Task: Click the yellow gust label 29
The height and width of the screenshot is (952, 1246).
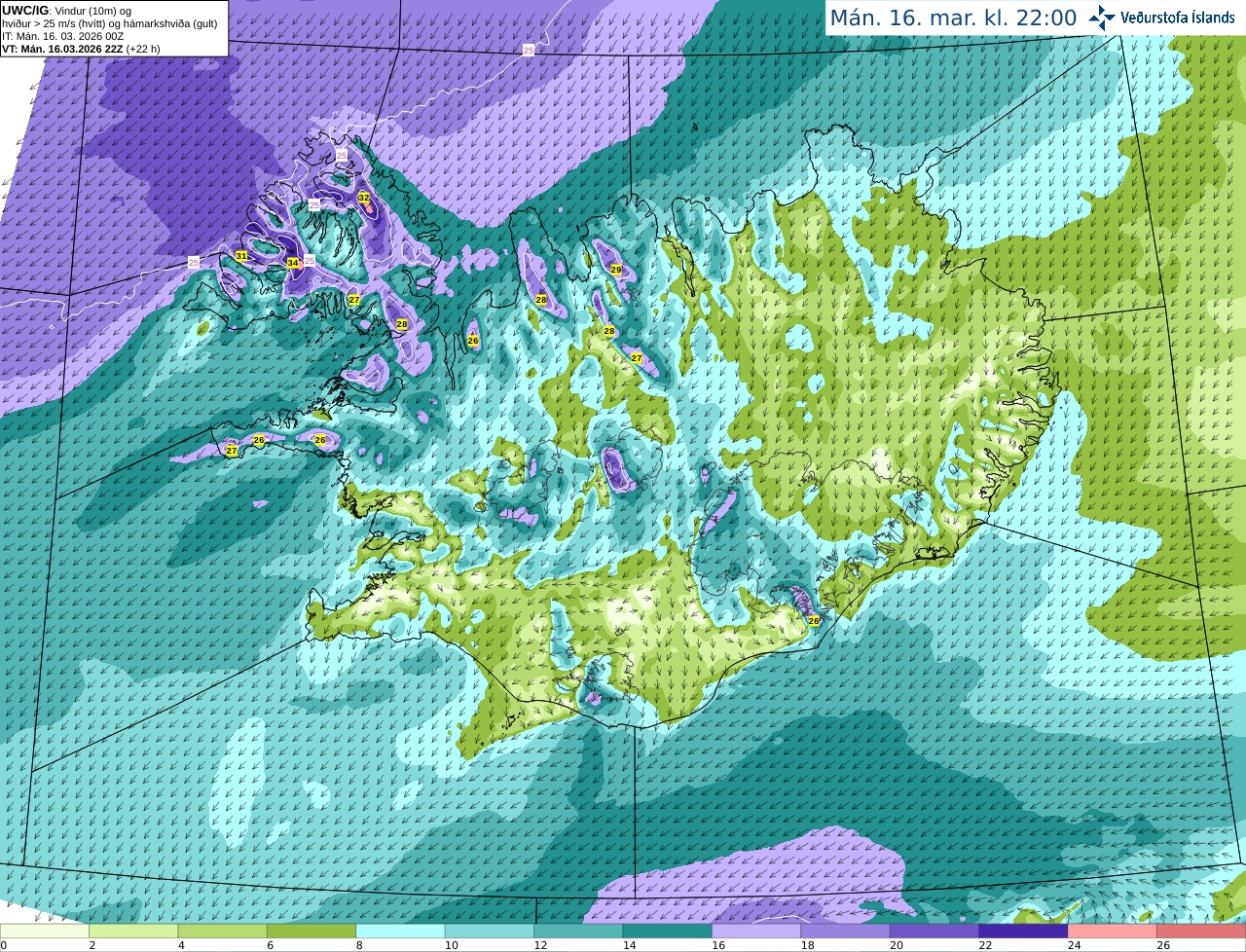Action: (616, 270)
